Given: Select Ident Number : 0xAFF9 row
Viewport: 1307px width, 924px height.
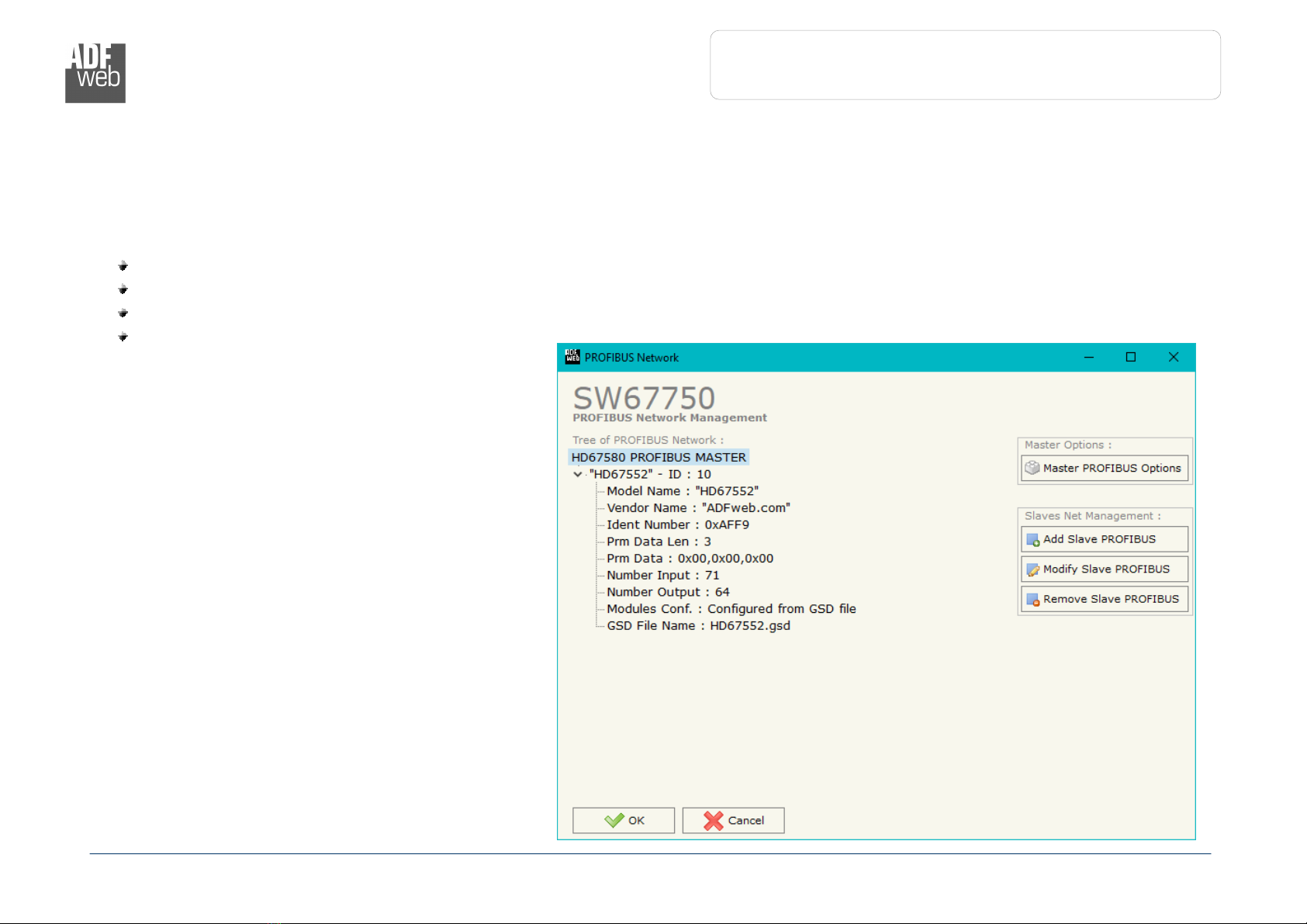Looking at the screenshot, I should pos(678,525).
